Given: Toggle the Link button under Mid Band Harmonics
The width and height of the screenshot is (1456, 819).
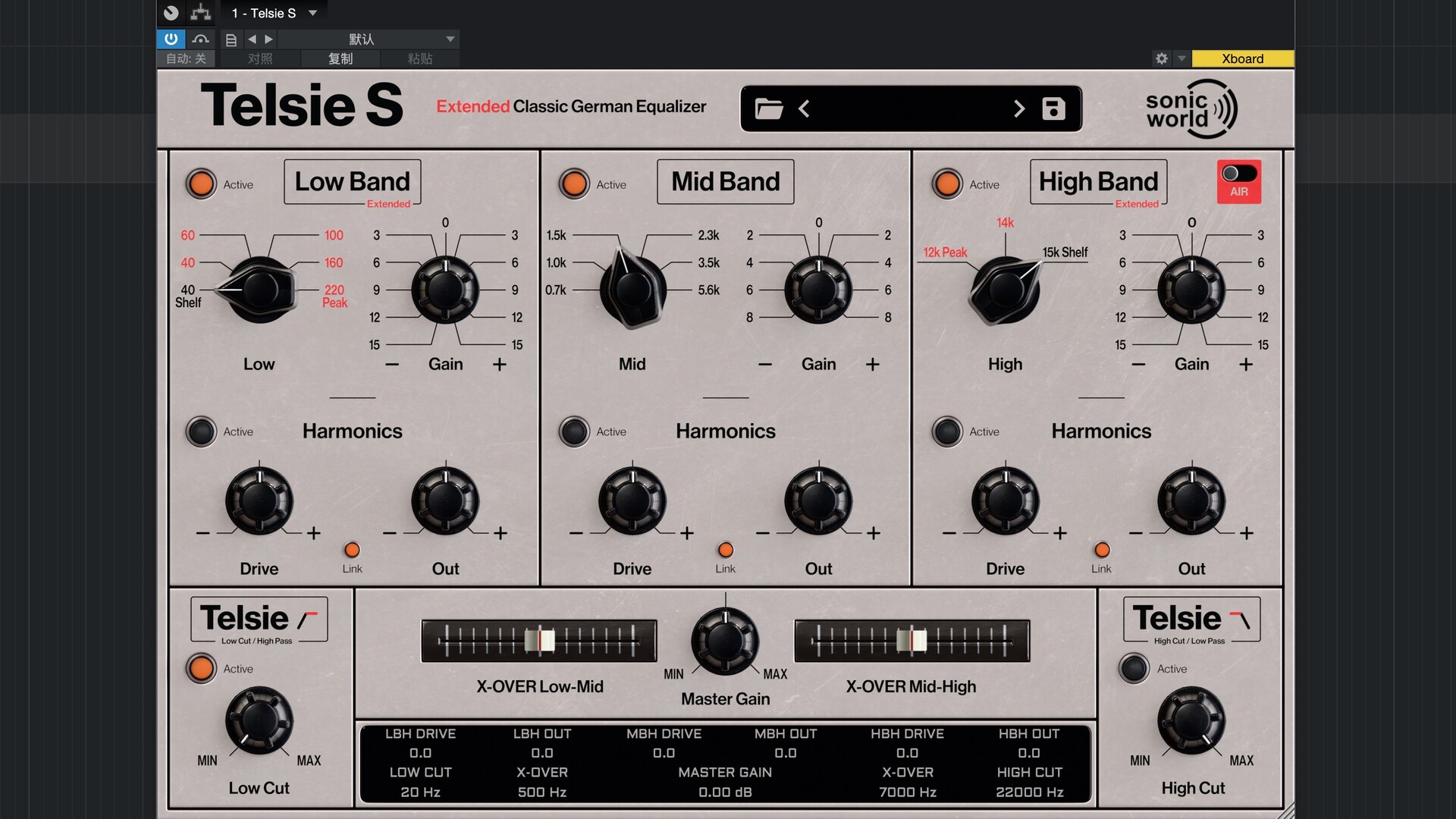Looking at the screenshot, I should point(725,549).
